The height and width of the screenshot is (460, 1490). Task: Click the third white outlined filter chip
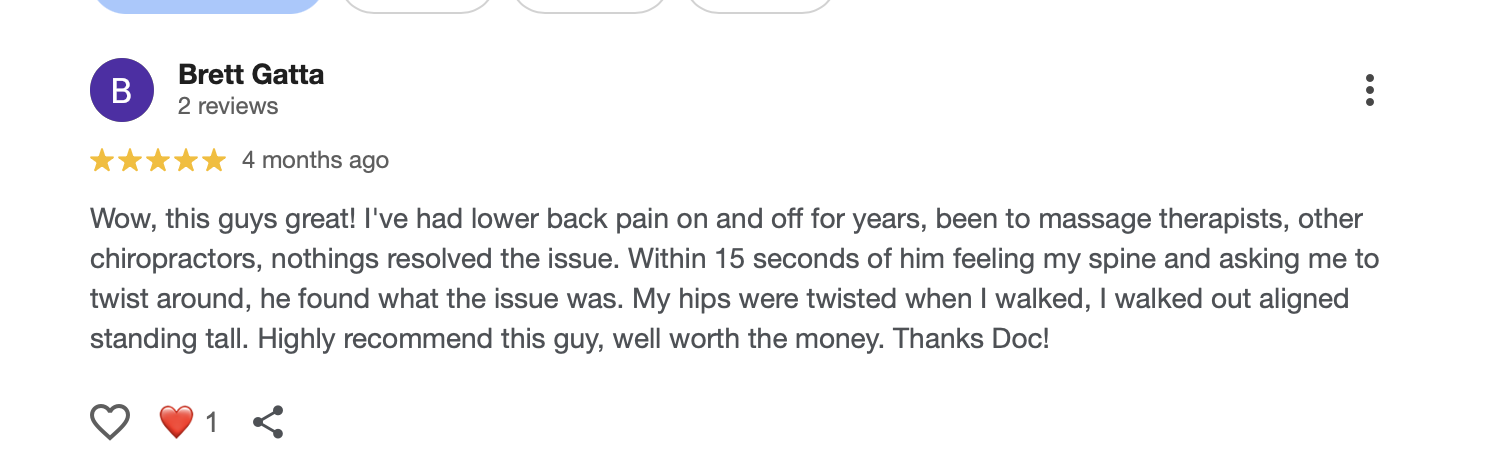pos(760,5)
